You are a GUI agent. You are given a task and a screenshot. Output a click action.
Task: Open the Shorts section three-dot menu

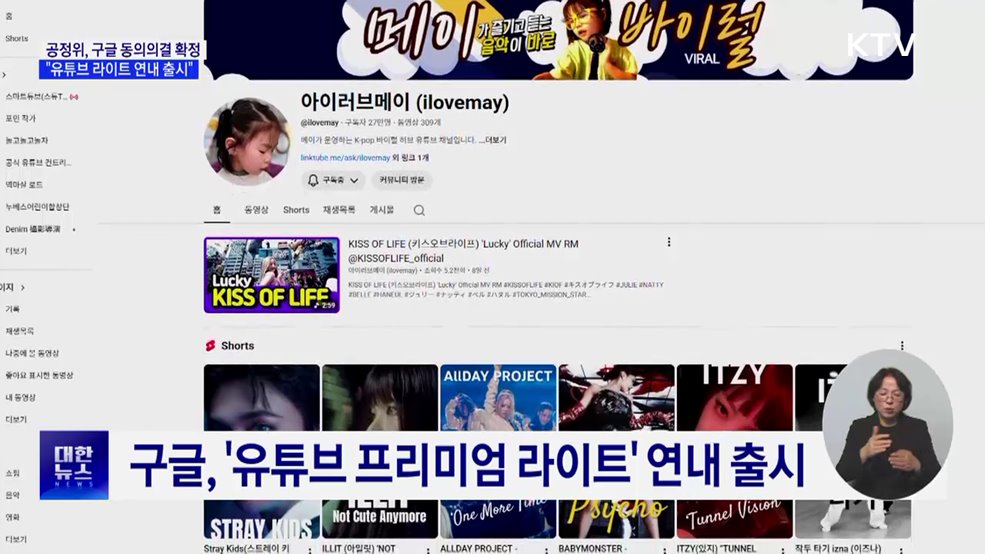coord(902,346)
